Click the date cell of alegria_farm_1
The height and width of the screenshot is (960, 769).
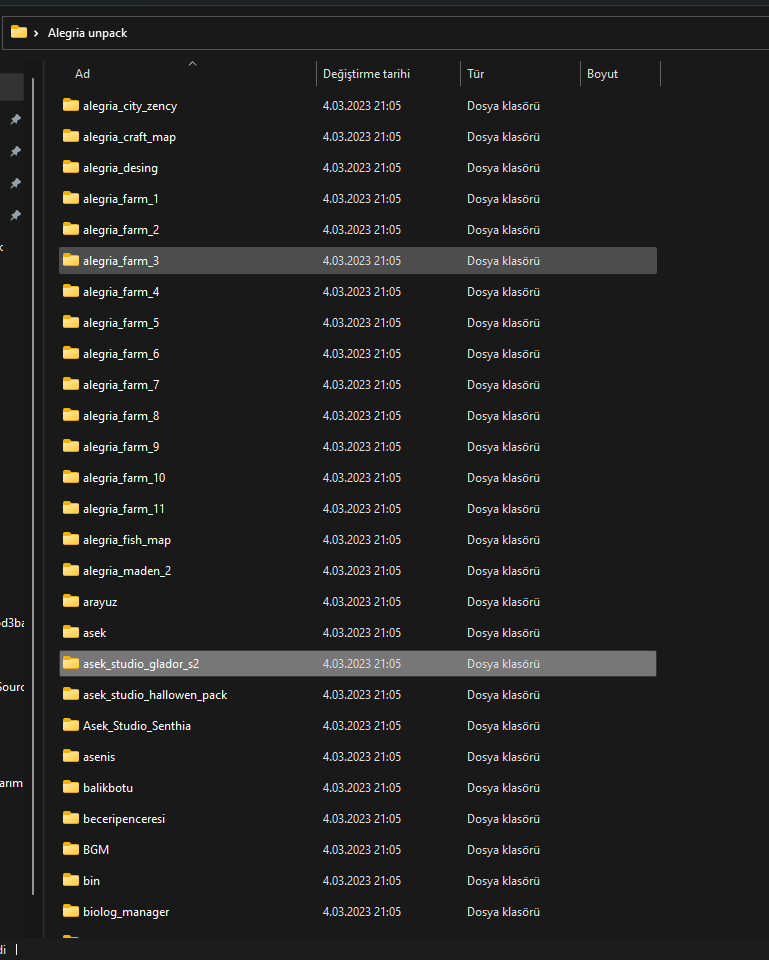[x=362, y=199]
